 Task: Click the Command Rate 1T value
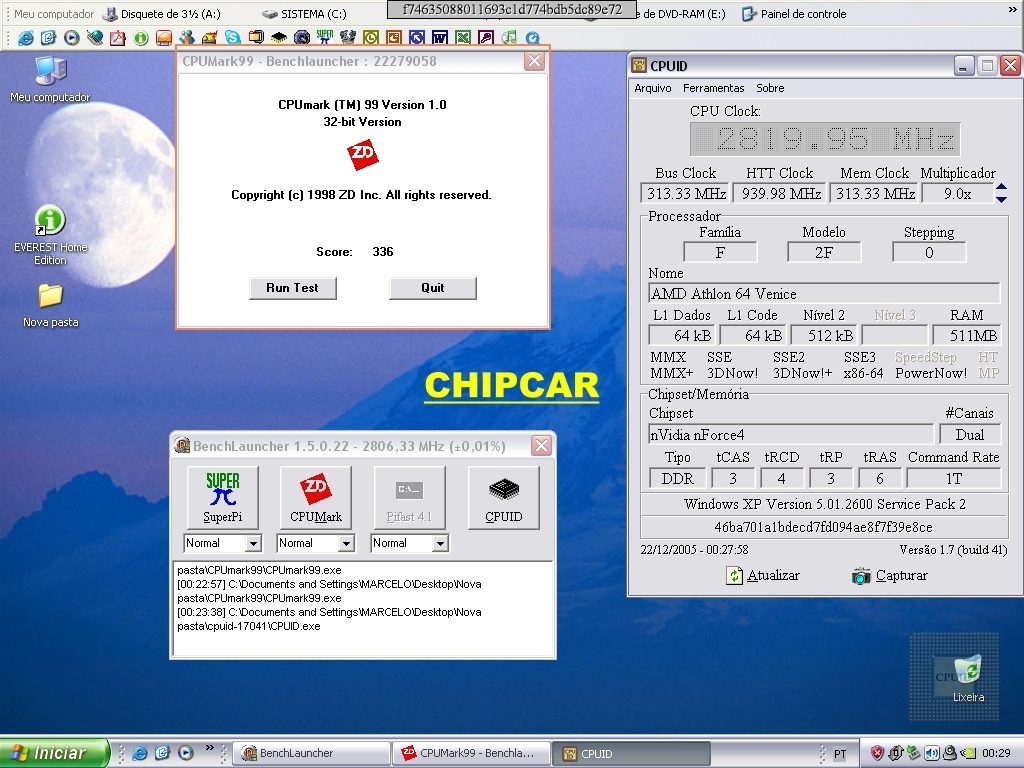tap(953, 479)
